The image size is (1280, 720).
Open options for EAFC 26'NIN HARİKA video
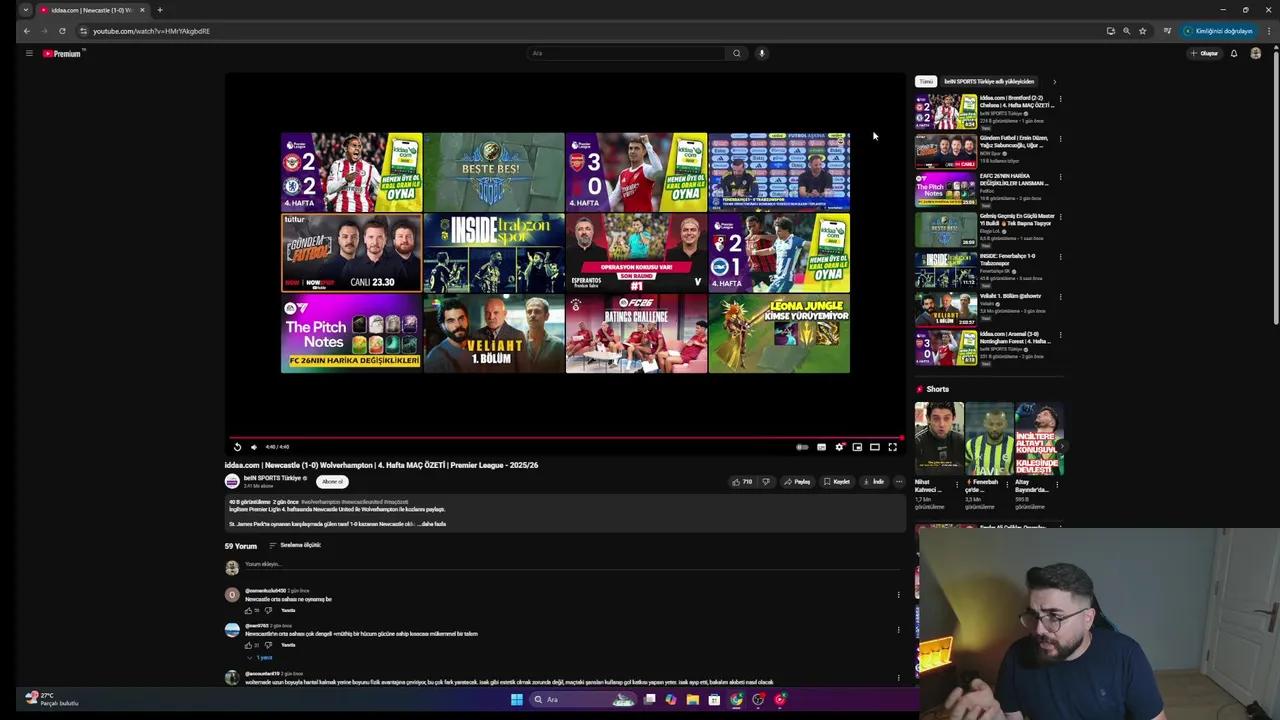(1060, 178)
